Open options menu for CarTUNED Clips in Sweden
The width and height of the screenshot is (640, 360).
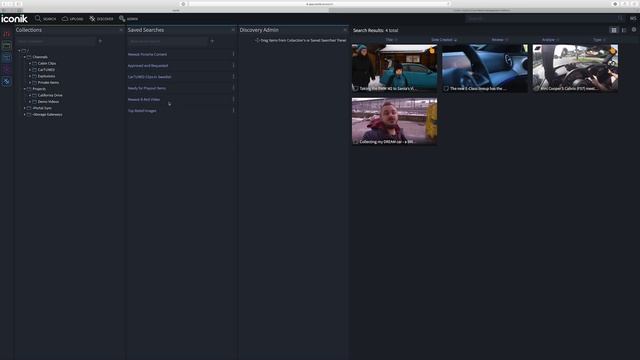[233, 77]
